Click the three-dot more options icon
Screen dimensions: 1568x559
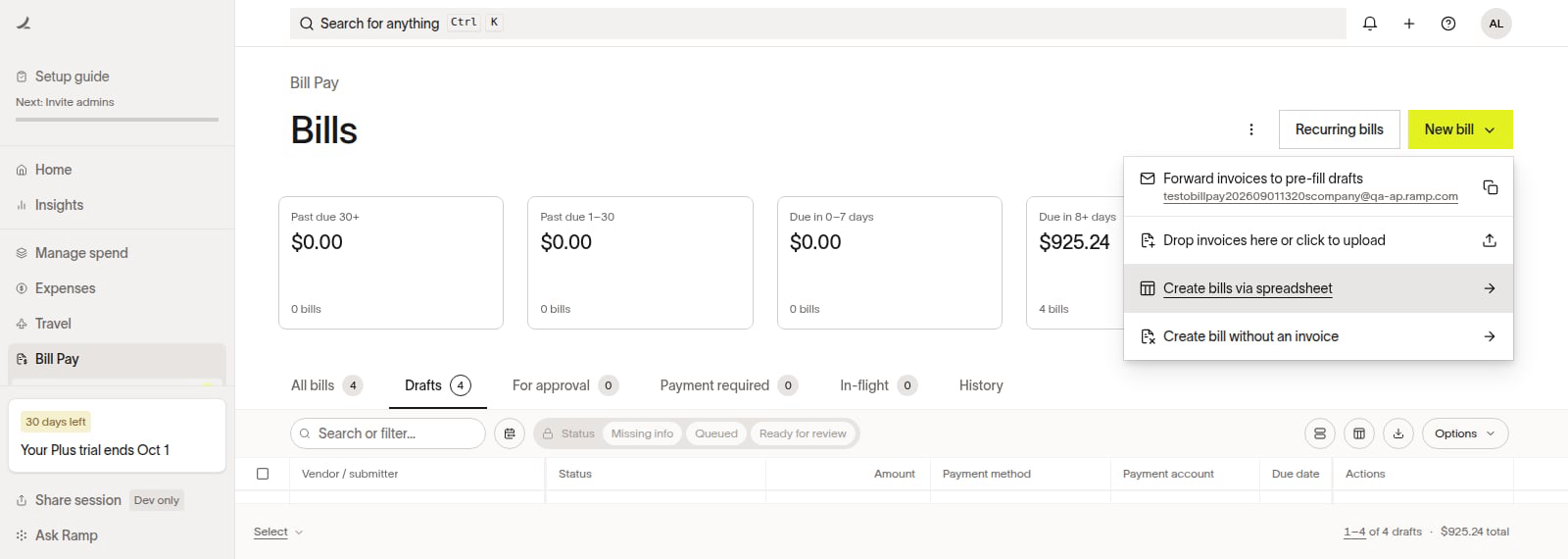[1251, 129]
